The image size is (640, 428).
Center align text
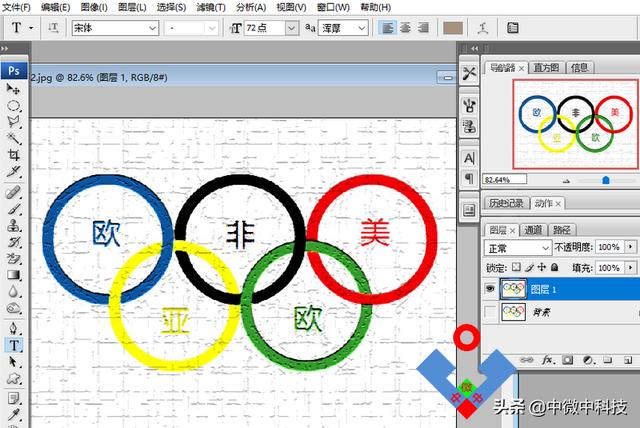pos(405,28)
